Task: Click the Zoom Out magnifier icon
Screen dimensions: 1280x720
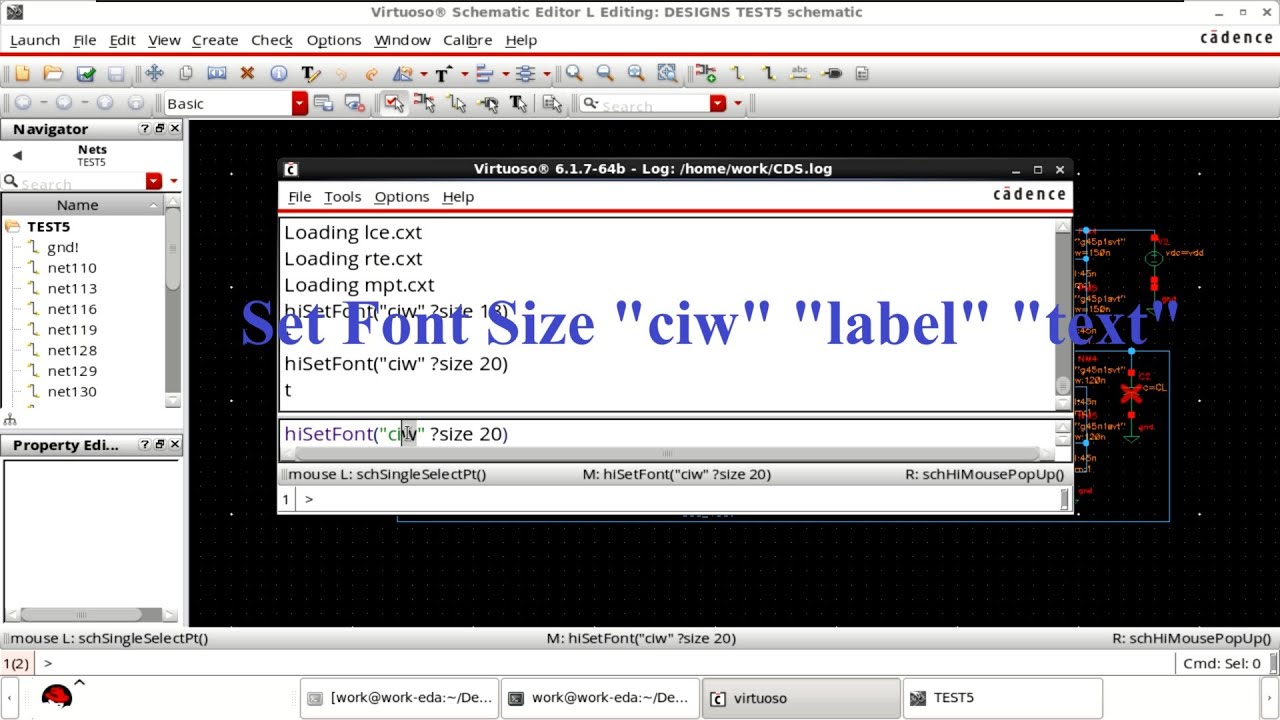Action: (605, 73)
